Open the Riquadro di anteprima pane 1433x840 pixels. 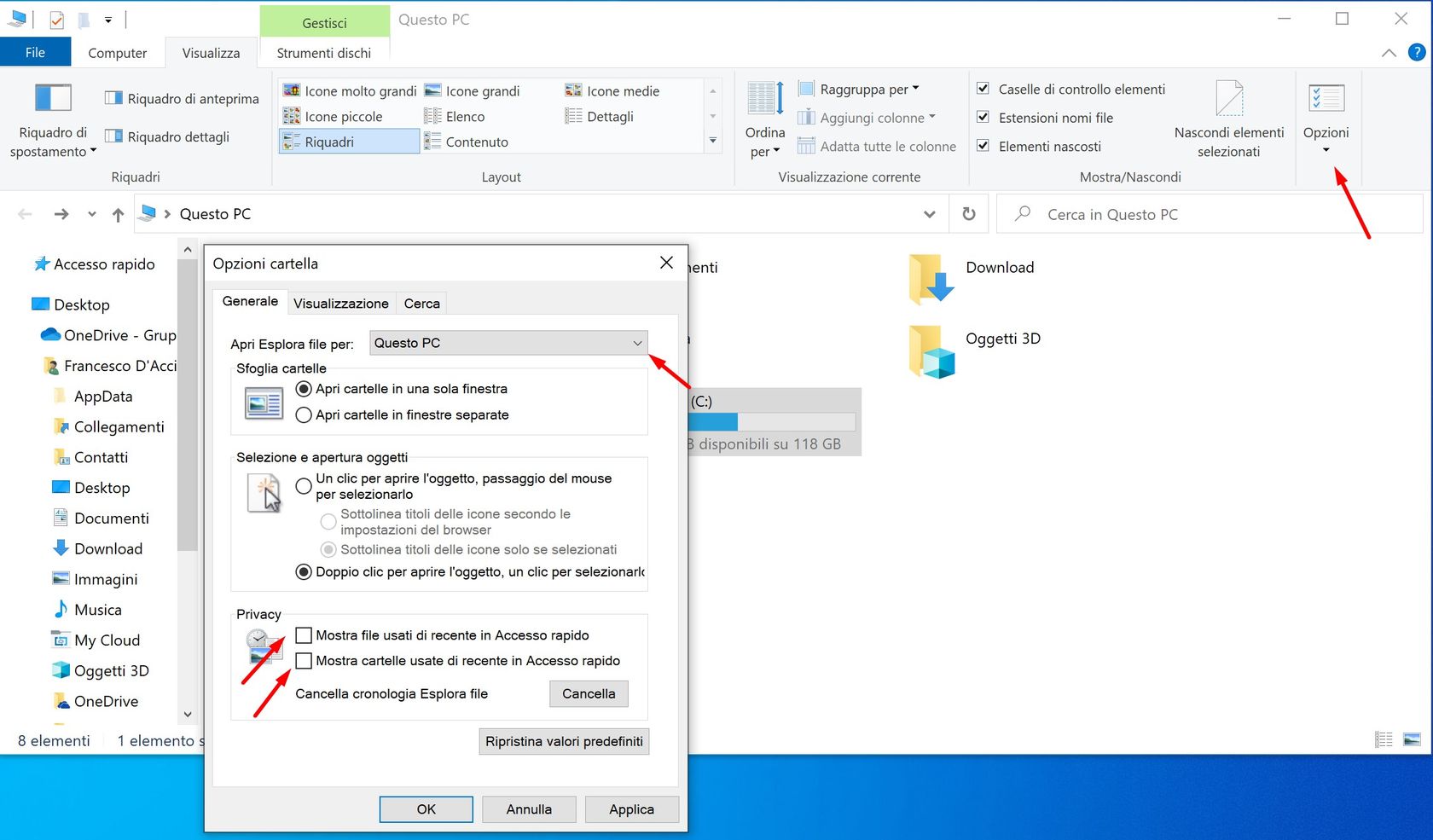point(180,97)
